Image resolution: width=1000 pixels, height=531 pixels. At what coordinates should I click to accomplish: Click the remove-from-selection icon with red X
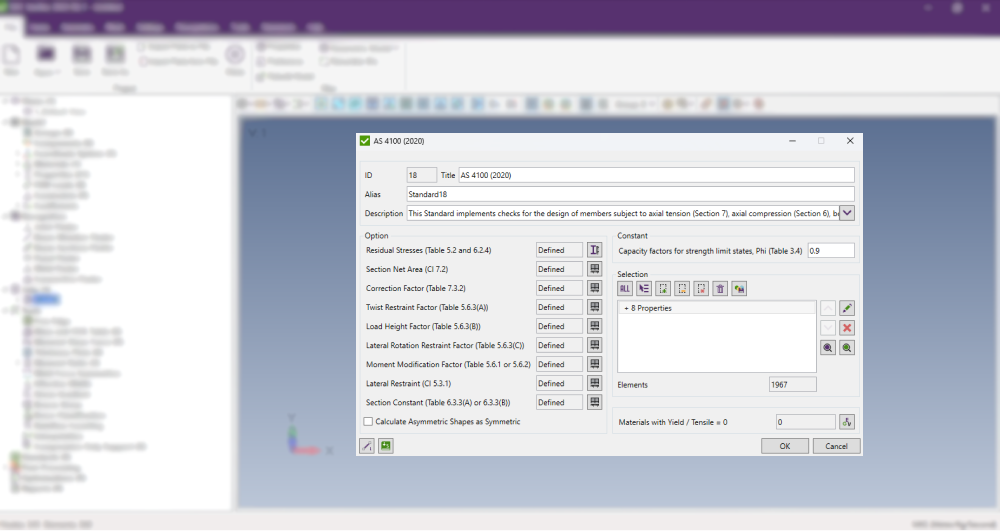coord(701,289)
